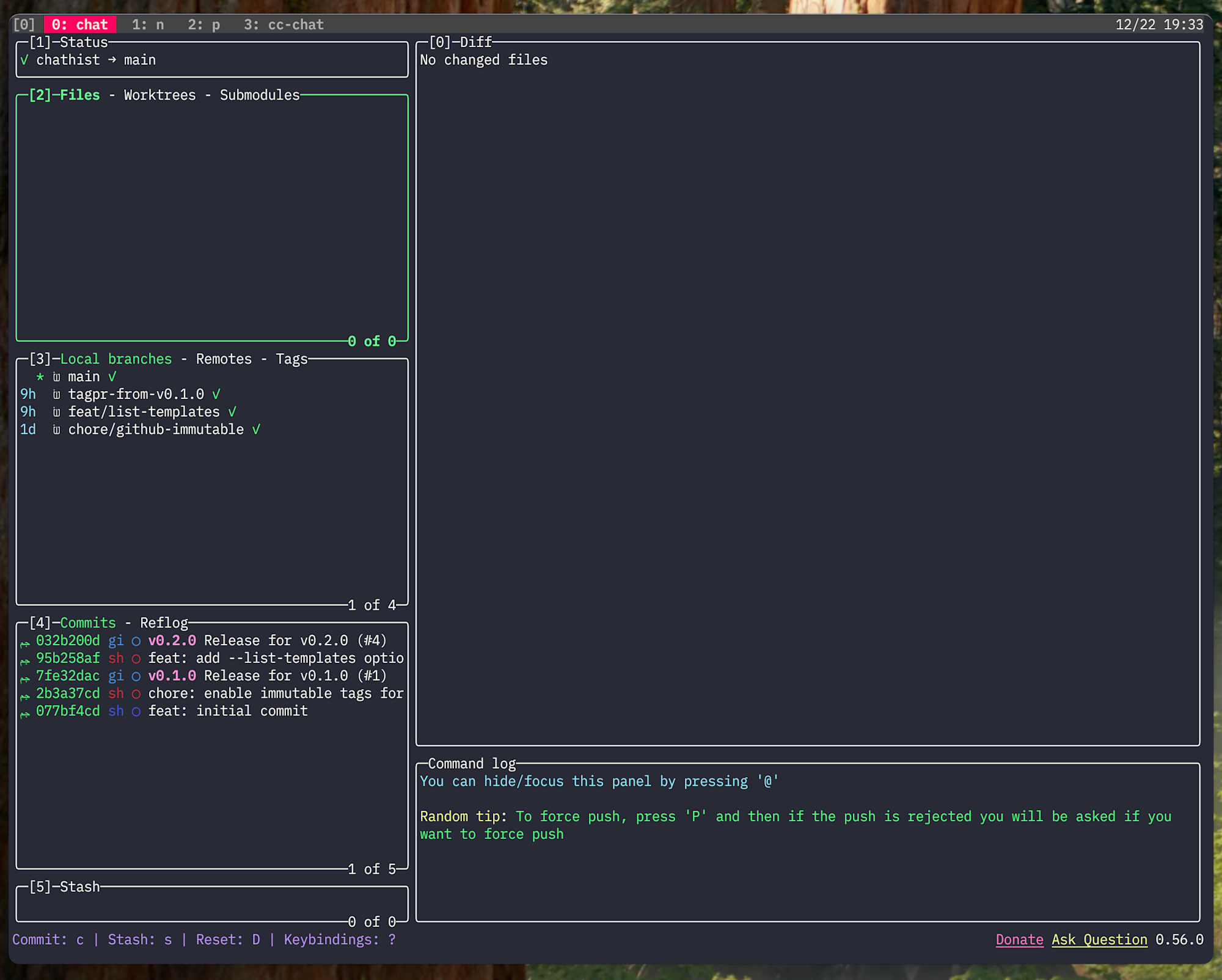Open the Submodules tab

tap(260, 95)
